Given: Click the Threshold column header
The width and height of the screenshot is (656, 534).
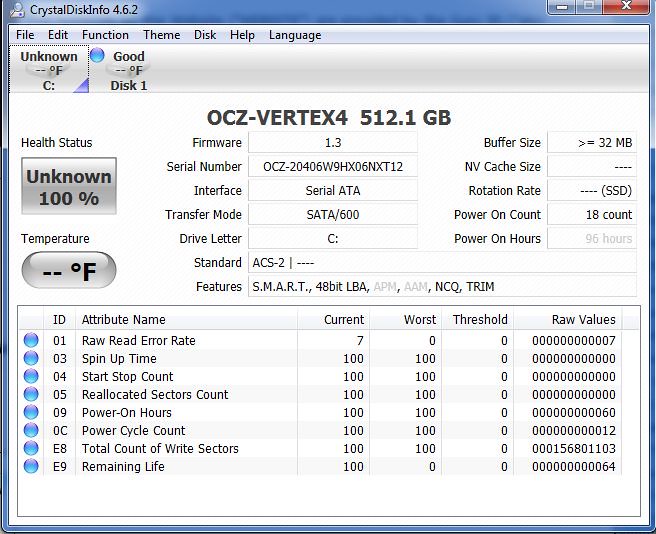Looking at the screenshot, I should coord(478,319).
